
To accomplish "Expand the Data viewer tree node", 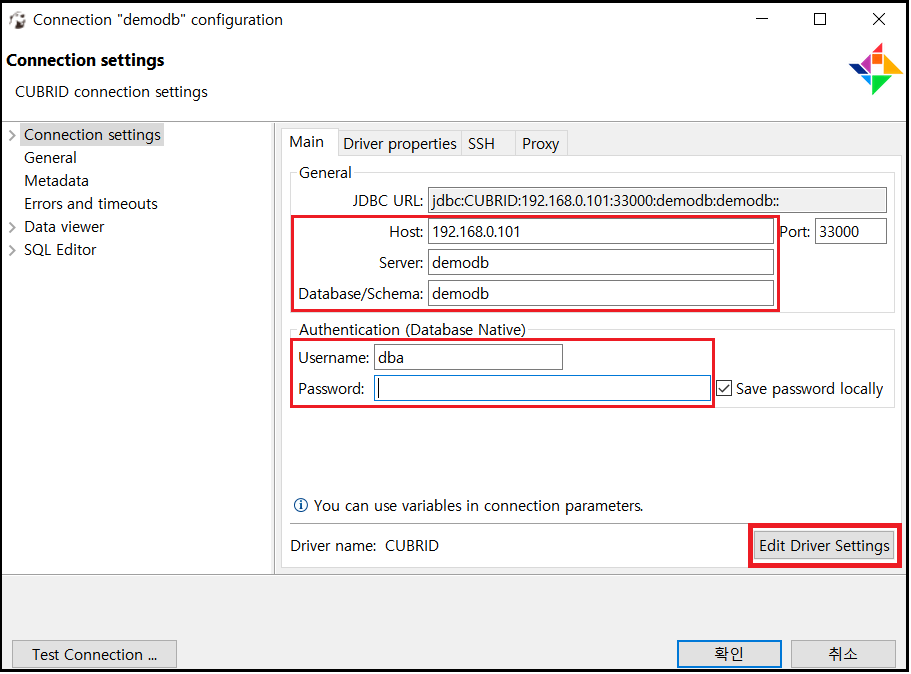I will click(x=12, y=227).
